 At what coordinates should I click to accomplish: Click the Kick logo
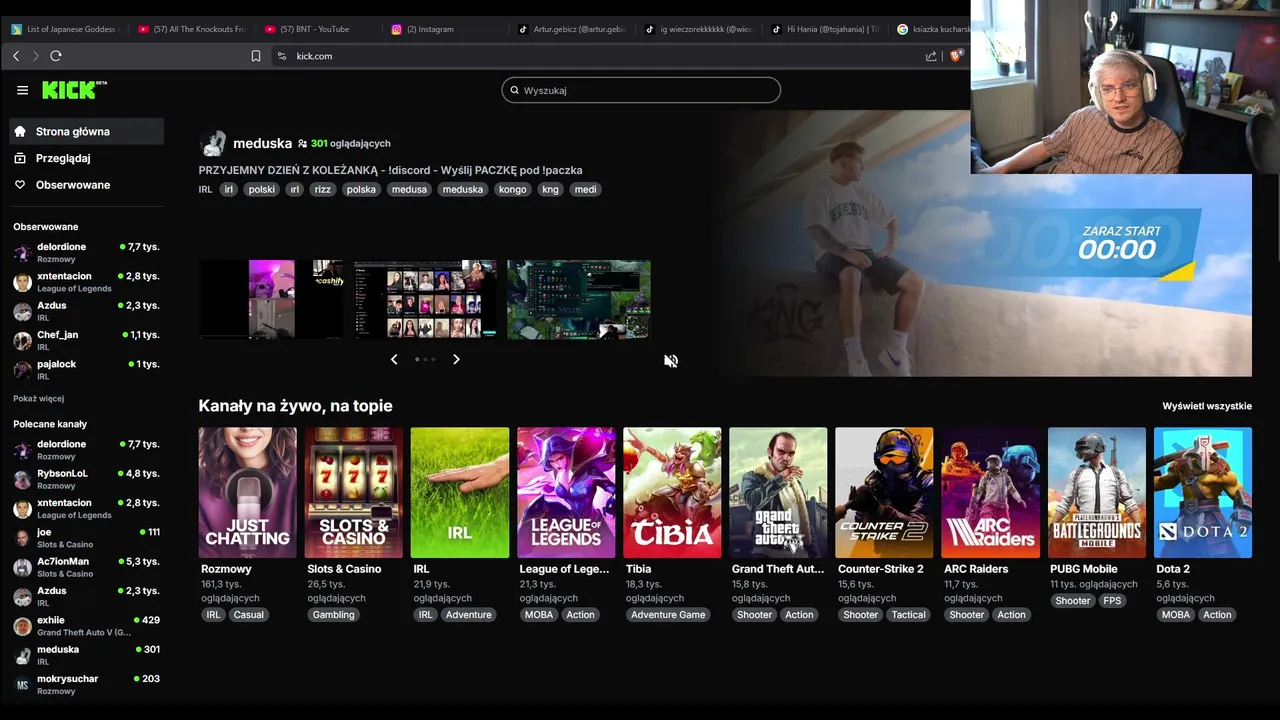pos(74,90)
